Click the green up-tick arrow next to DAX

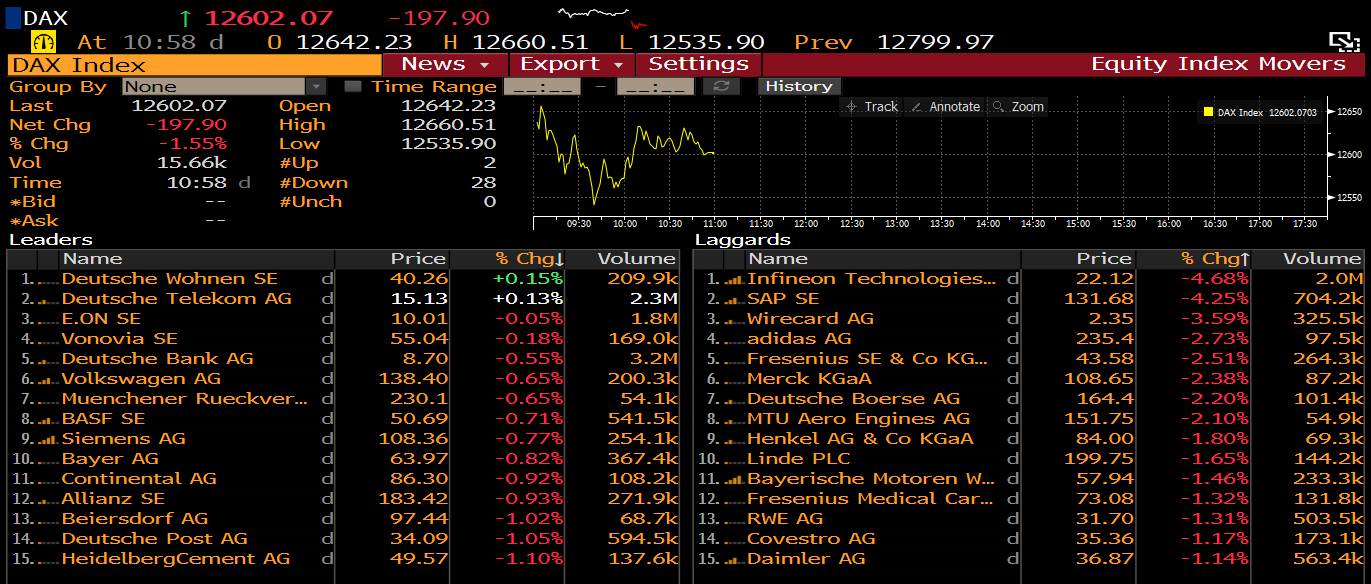(184, 18)
